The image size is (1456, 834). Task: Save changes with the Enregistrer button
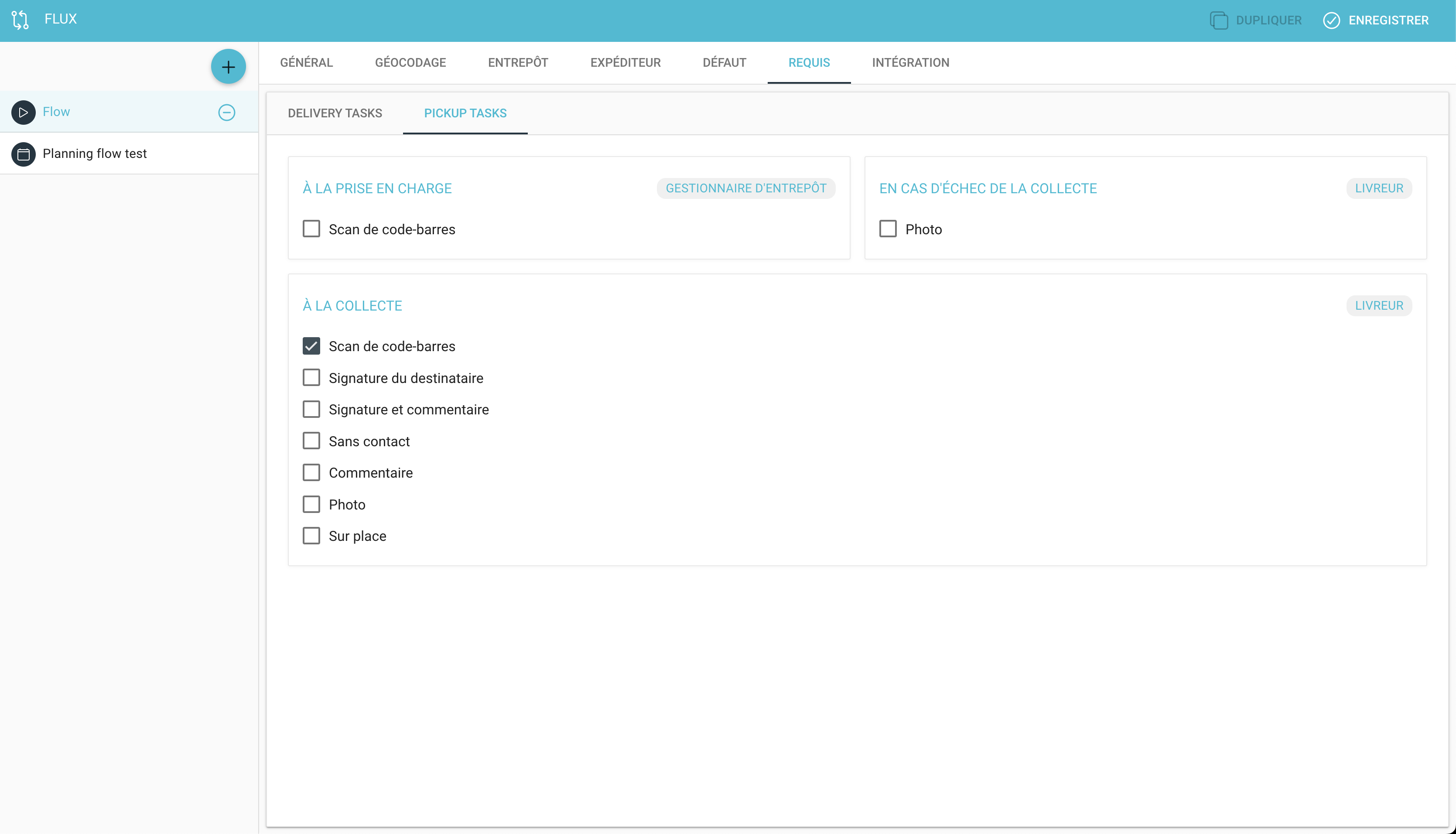coord(1376,21)
